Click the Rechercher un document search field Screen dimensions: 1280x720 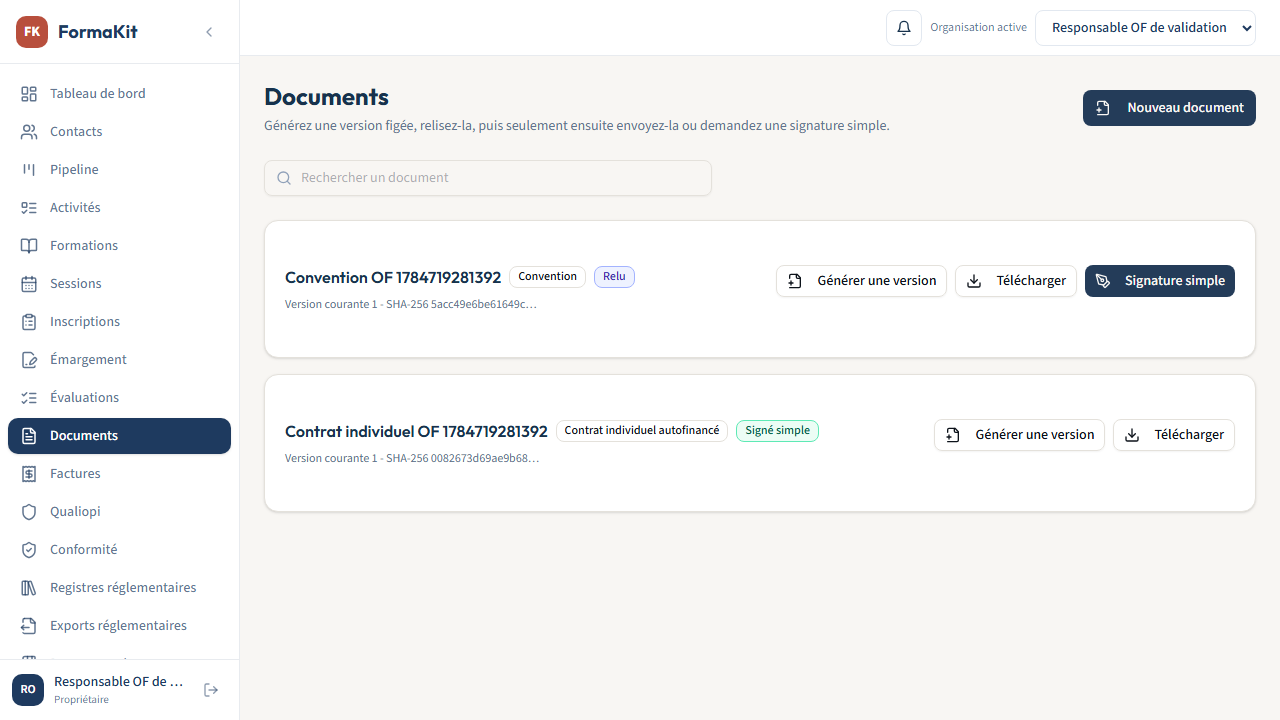click(x=488, y=178)
